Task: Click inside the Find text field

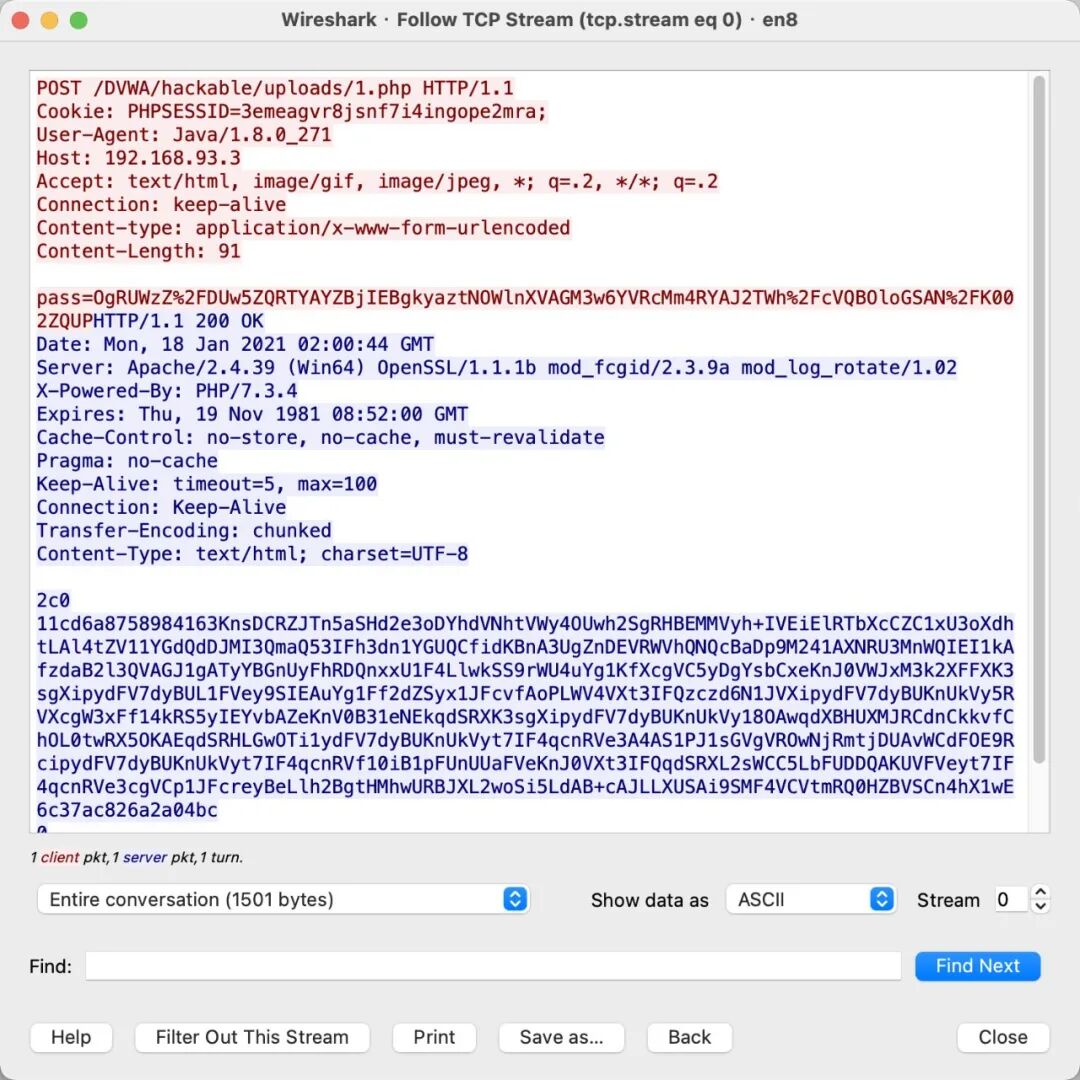Action: click(495, 965)
